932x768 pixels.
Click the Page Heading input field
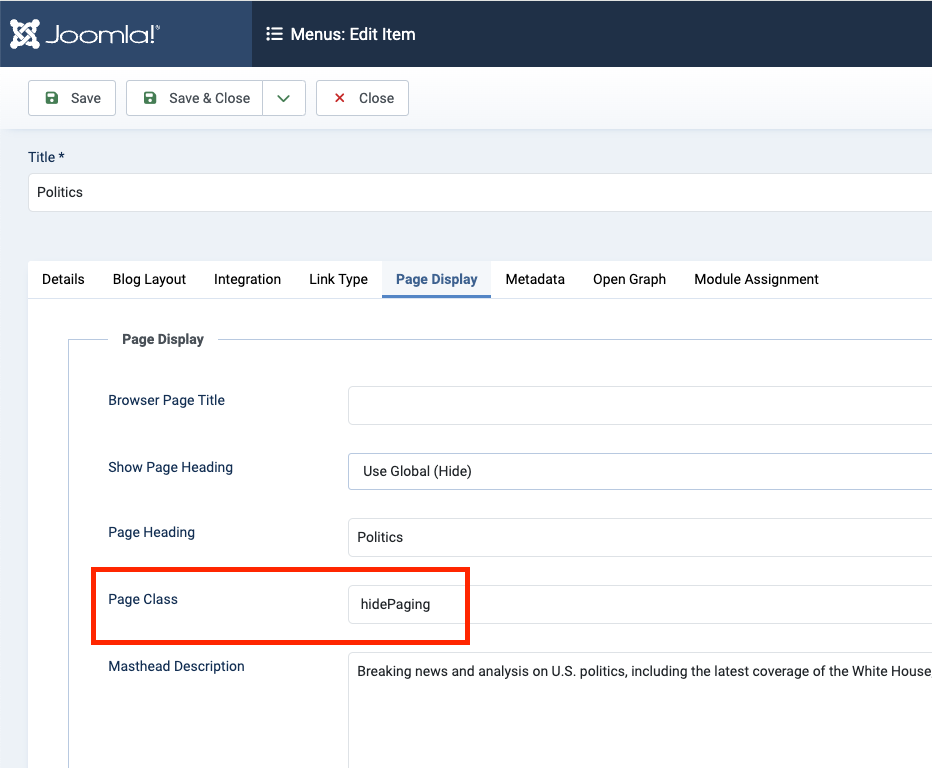pos(640,537)
